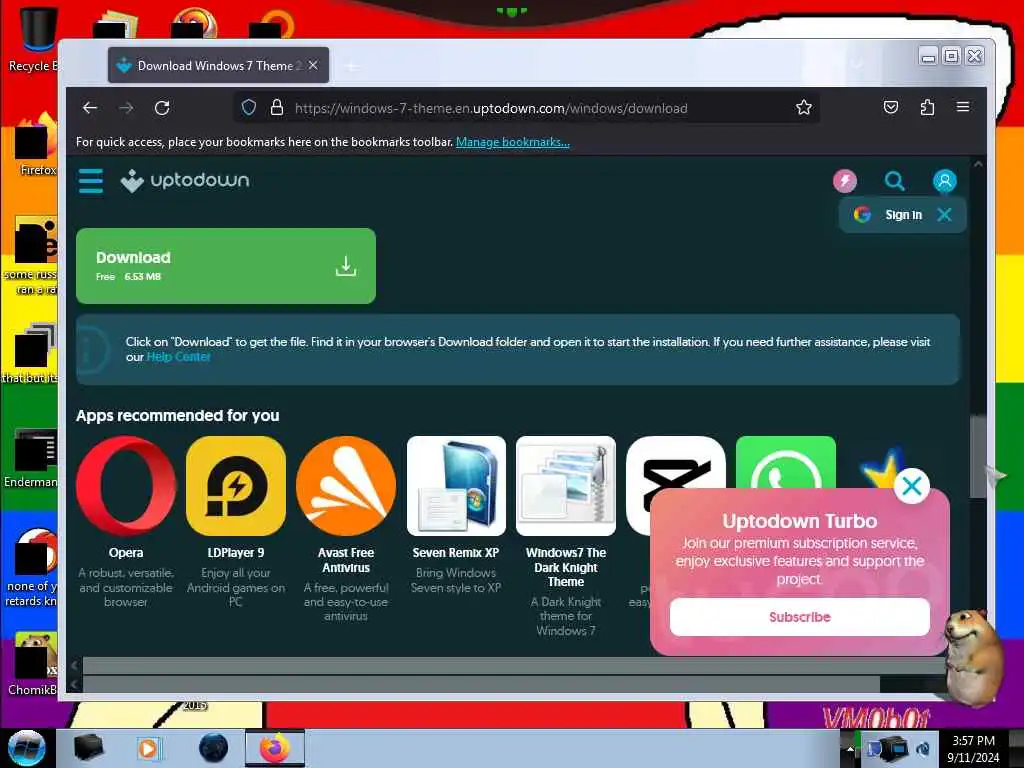The height and width of the screenshot is (768, 1024).
Task: Open the dark globe taskbar icon
Action: tap(213, 748)
